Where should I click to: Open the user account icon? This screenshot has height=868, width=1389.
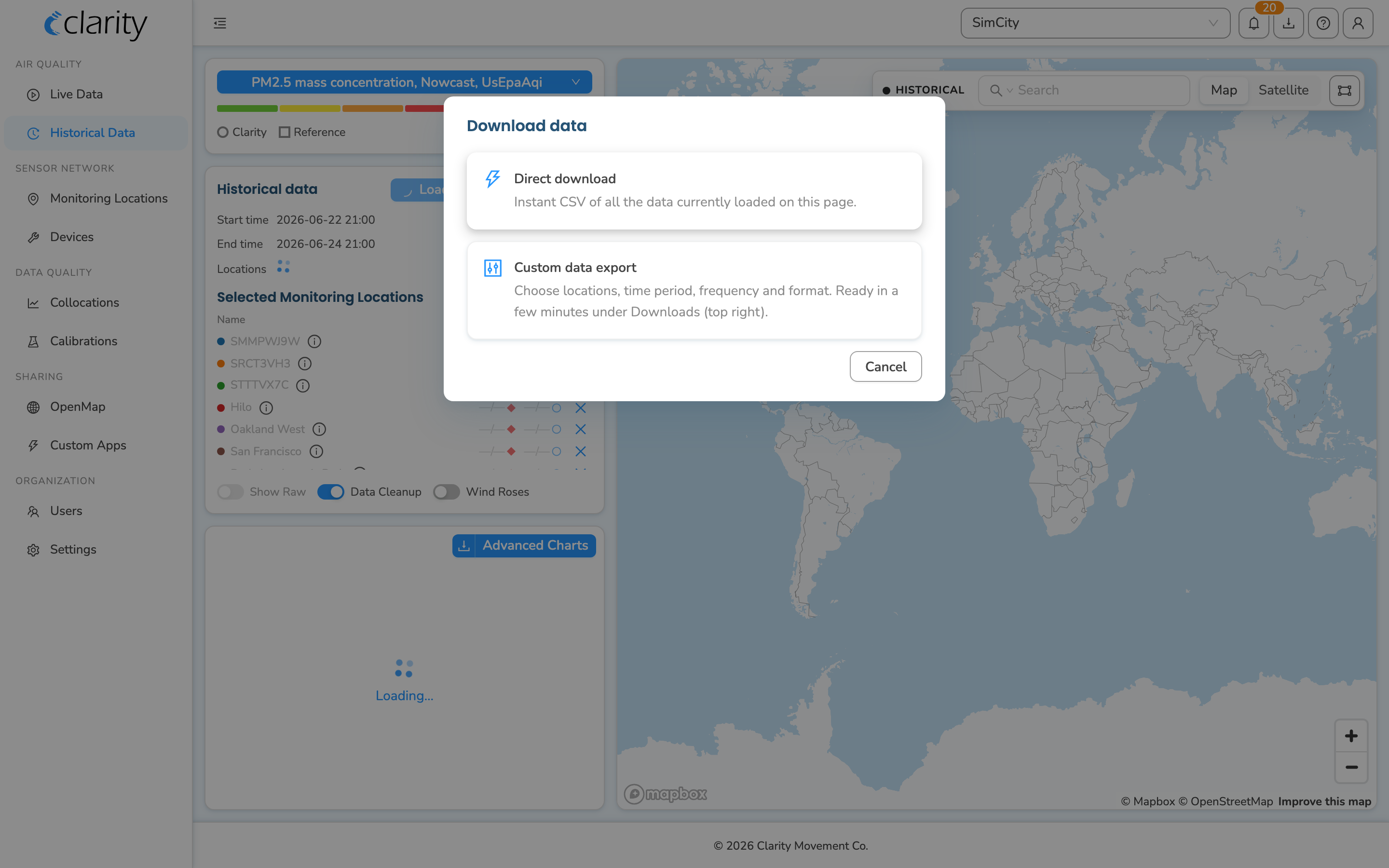click(1358, 23)
